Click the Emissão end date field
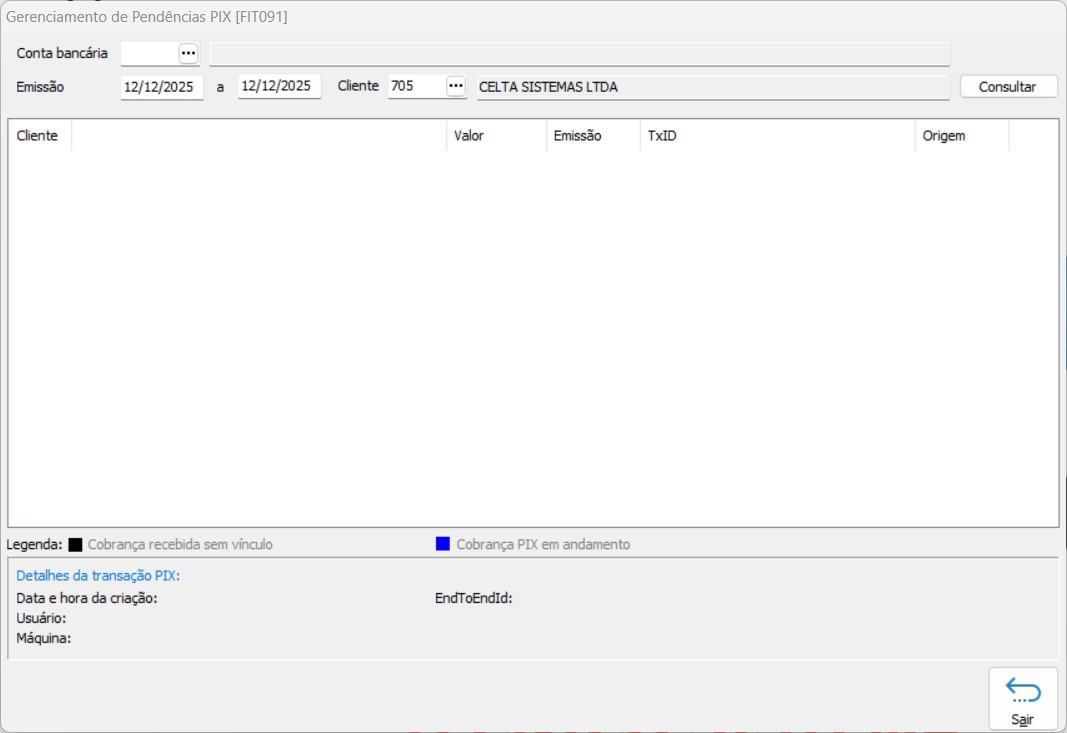Screen dimensions: 1067x733 coord(279,87)
